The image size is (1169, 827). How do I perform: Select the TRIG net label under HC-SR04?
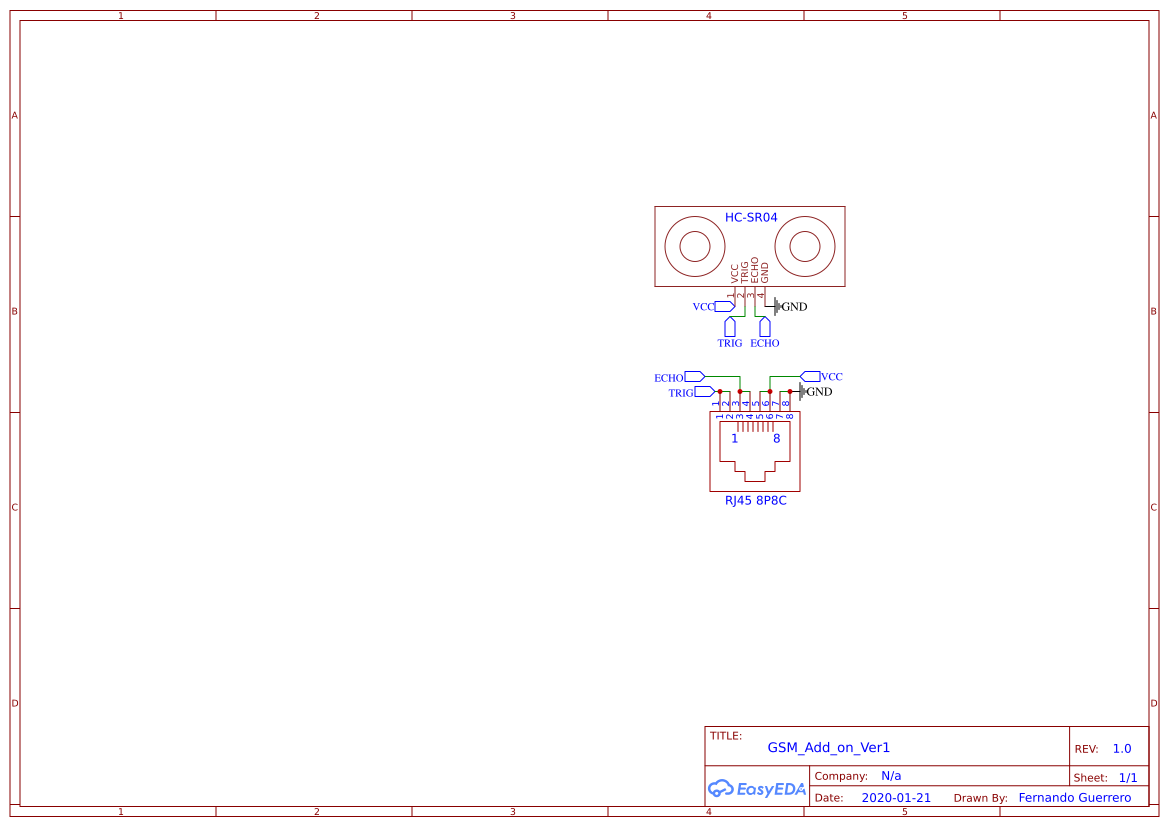(730, 343)
